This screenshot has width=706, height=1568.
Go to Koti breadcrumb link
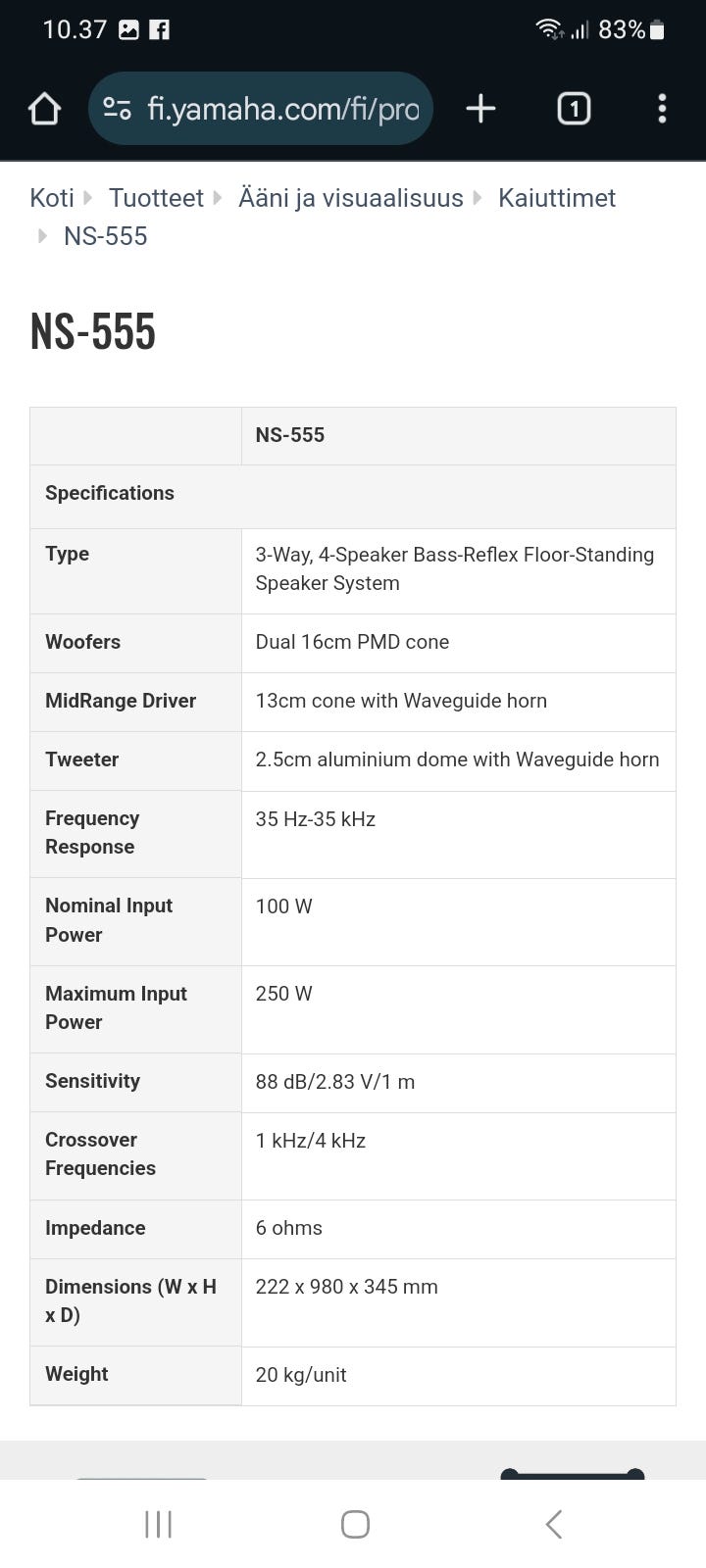coord(52,198)
